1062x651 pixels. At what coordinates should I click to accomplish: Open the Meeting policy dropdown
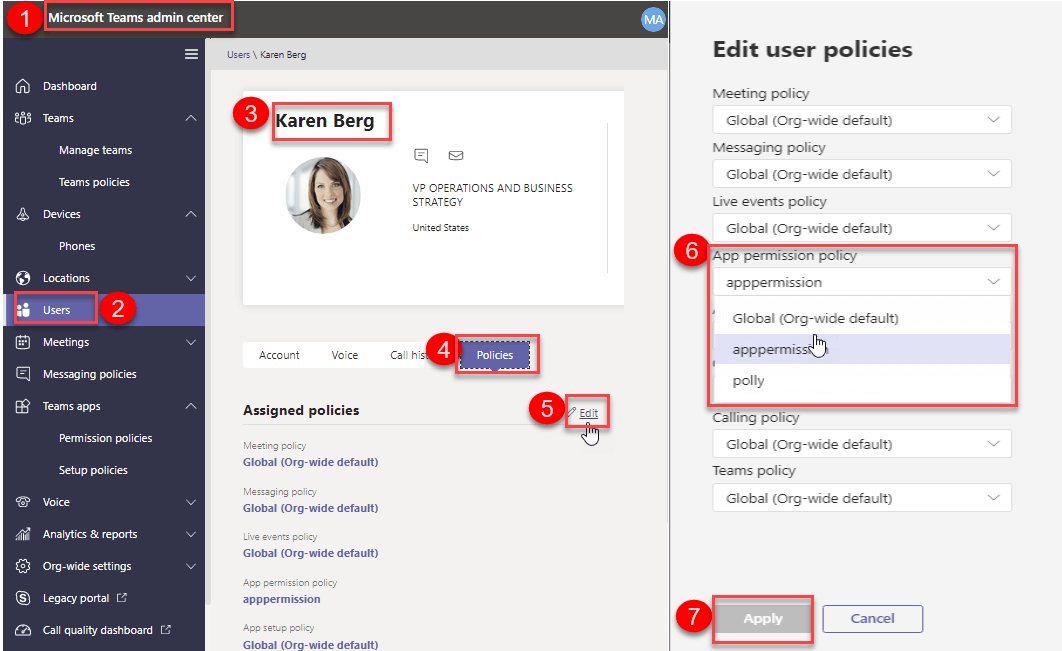click(x=861, y=120)
